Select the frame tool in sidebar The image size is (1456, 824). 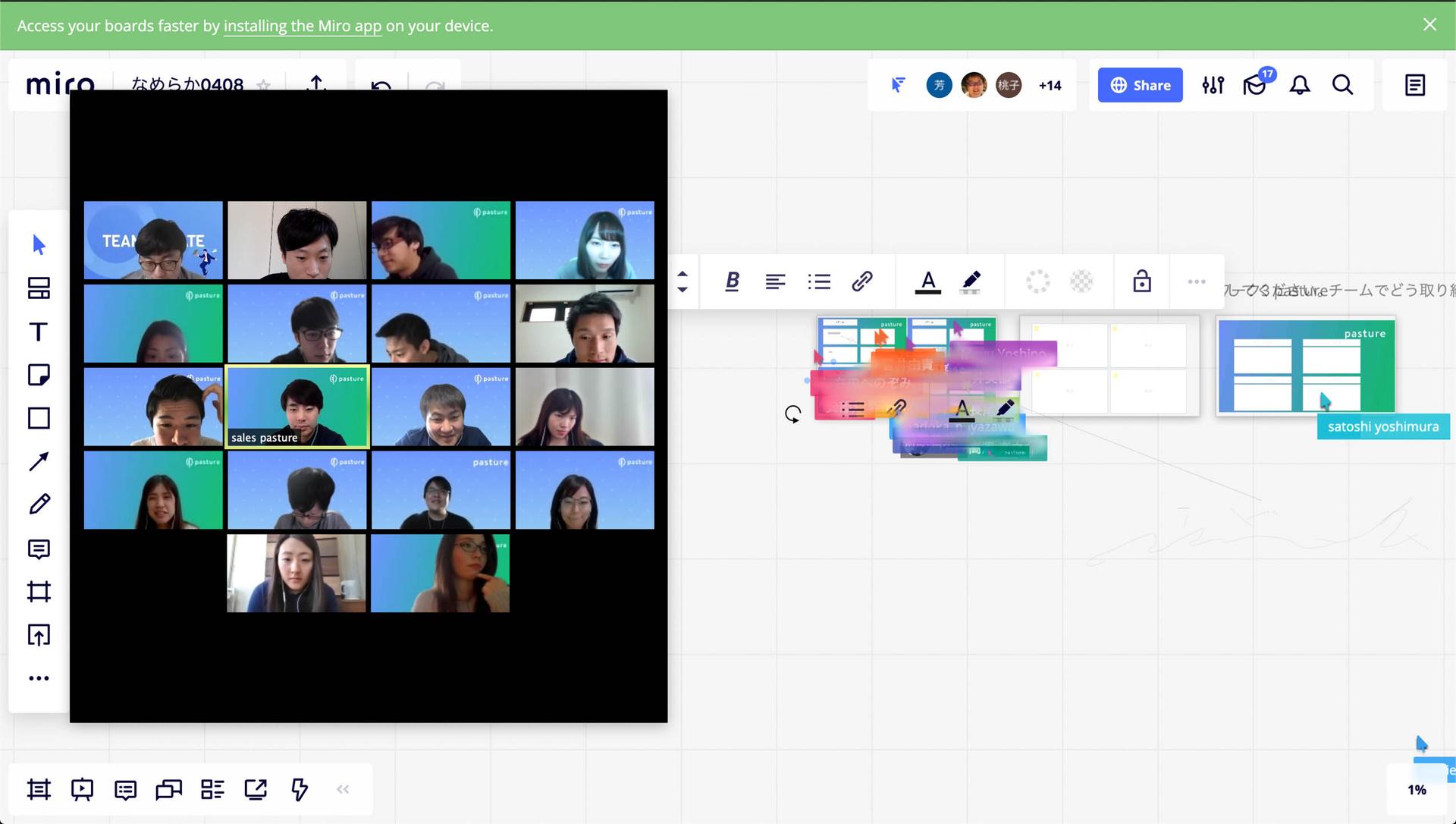[39, 592]
